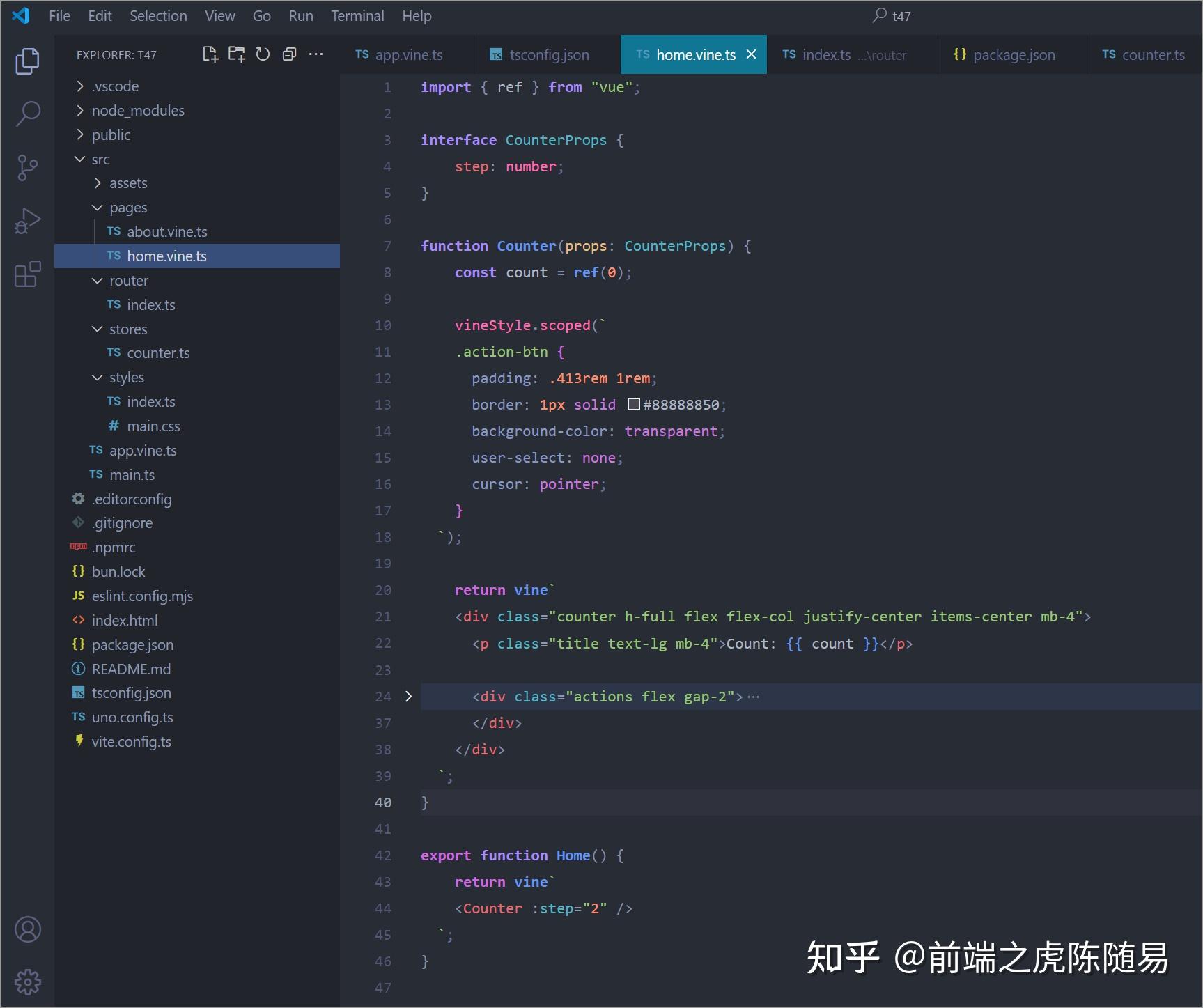This screenshot has width=1203, height=1008.
Task: Collapse all folders in Explorer
Action: click(289, 54)
